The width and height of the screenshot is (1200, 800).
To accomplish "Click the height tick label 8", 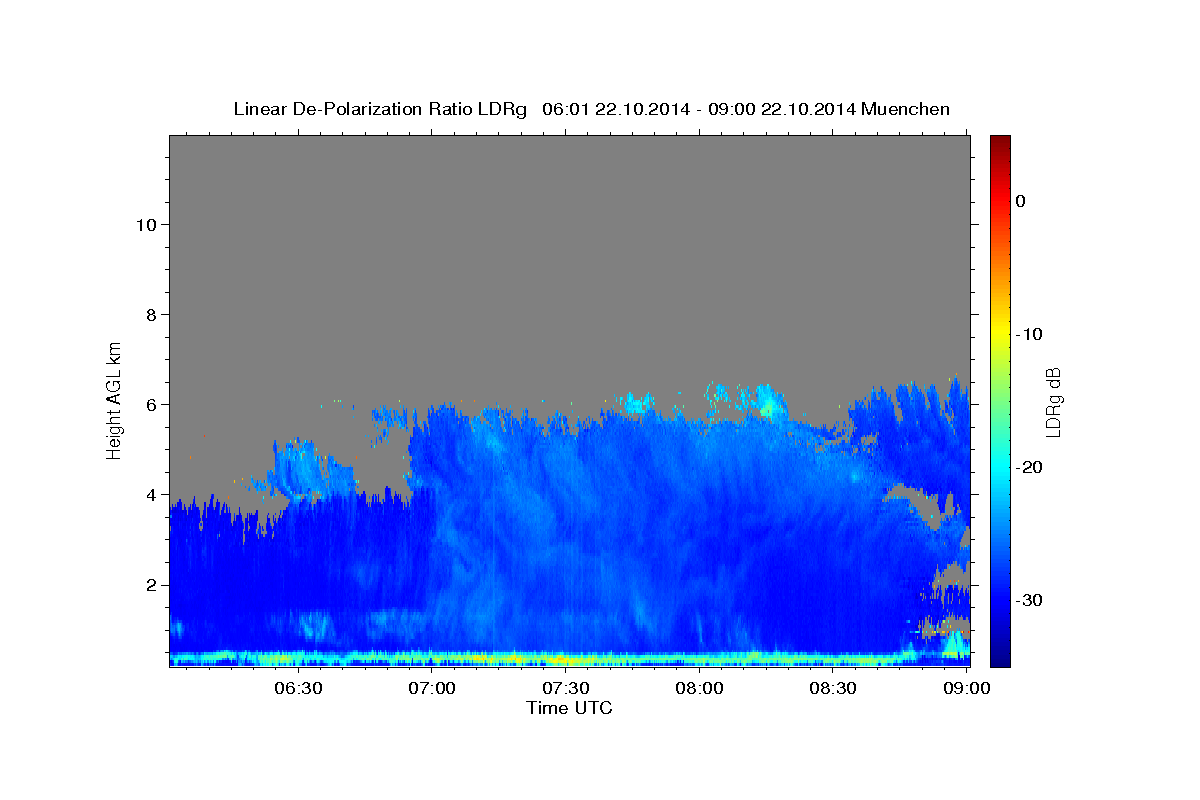I will [x=150, y=314].
